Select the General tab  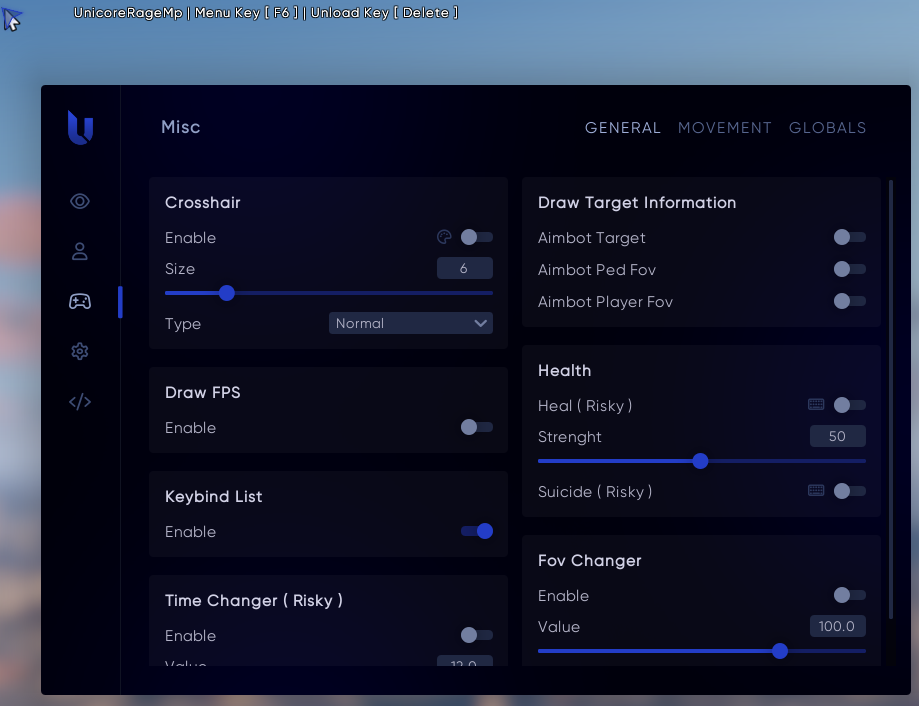[x=622, y=128]
